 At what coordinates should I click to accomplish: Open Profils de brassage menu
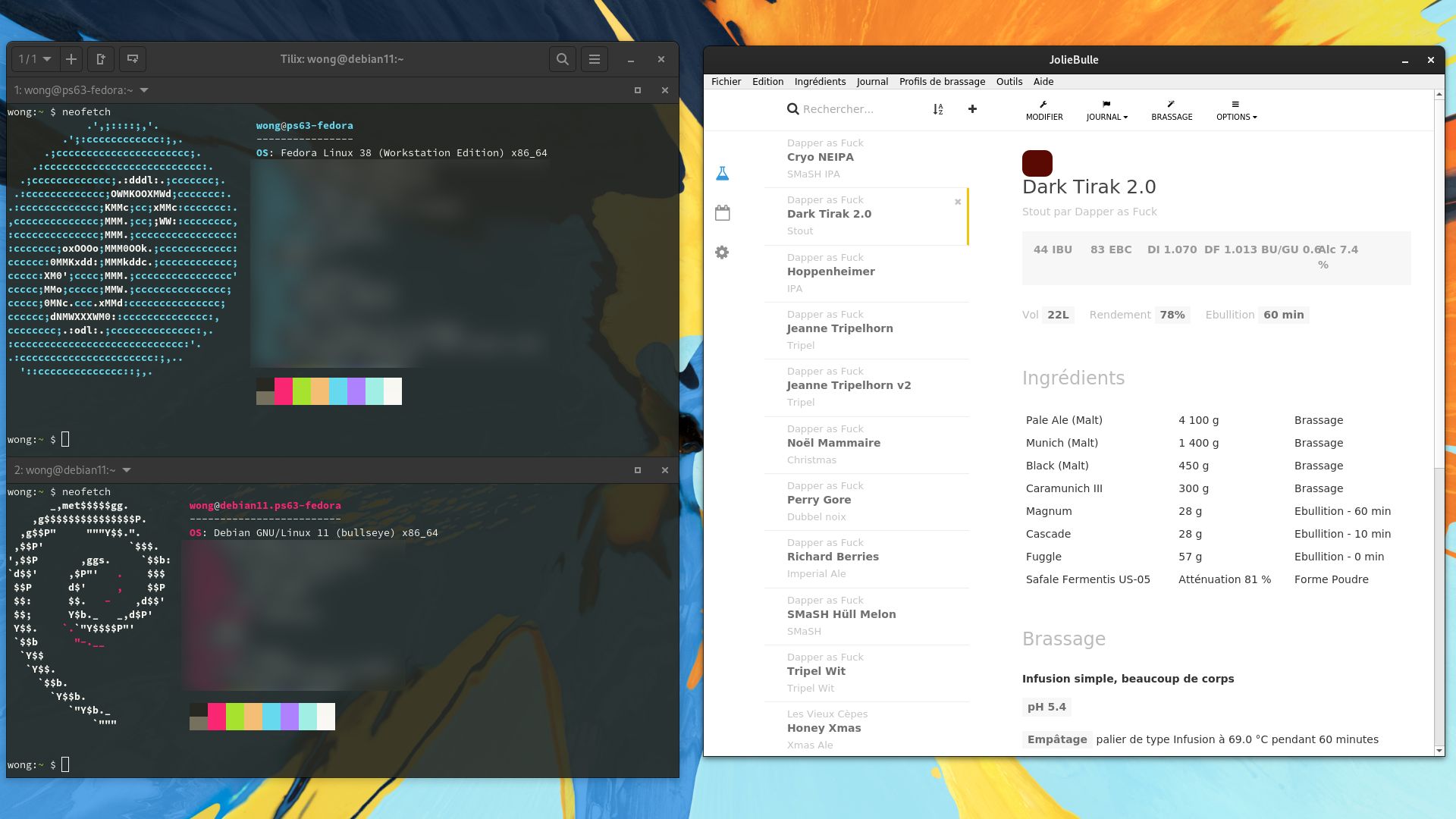coord(942,82)
